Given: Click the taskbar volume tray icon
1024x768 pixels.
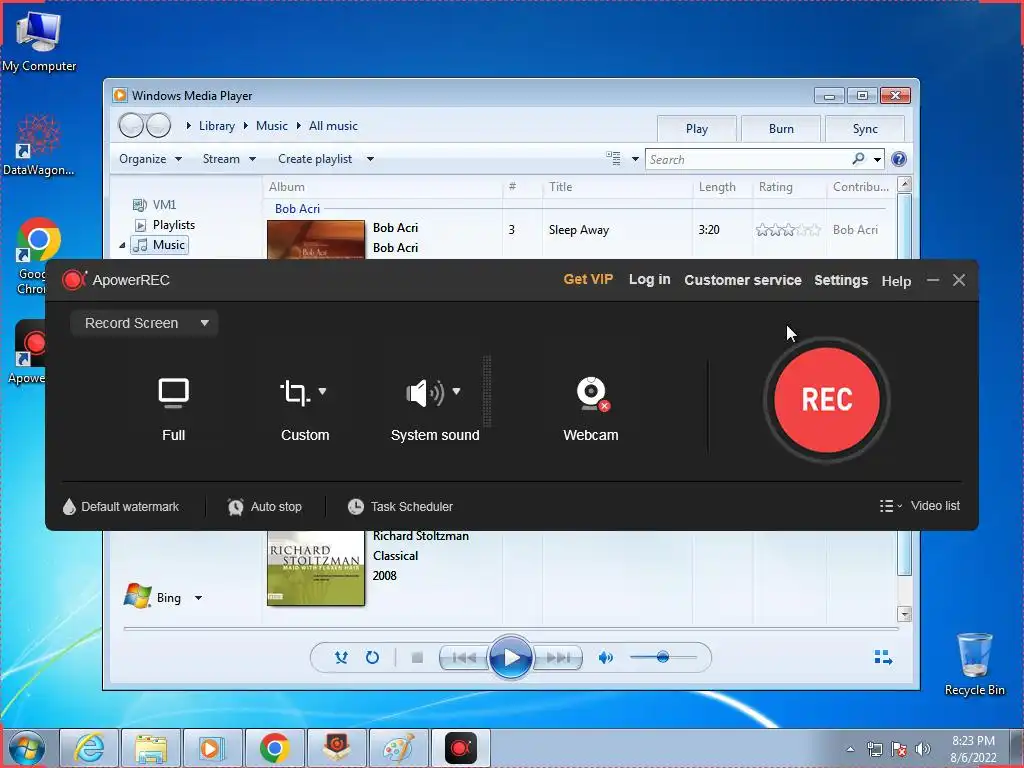Looking at the screenshot, I should click(923, 749).
